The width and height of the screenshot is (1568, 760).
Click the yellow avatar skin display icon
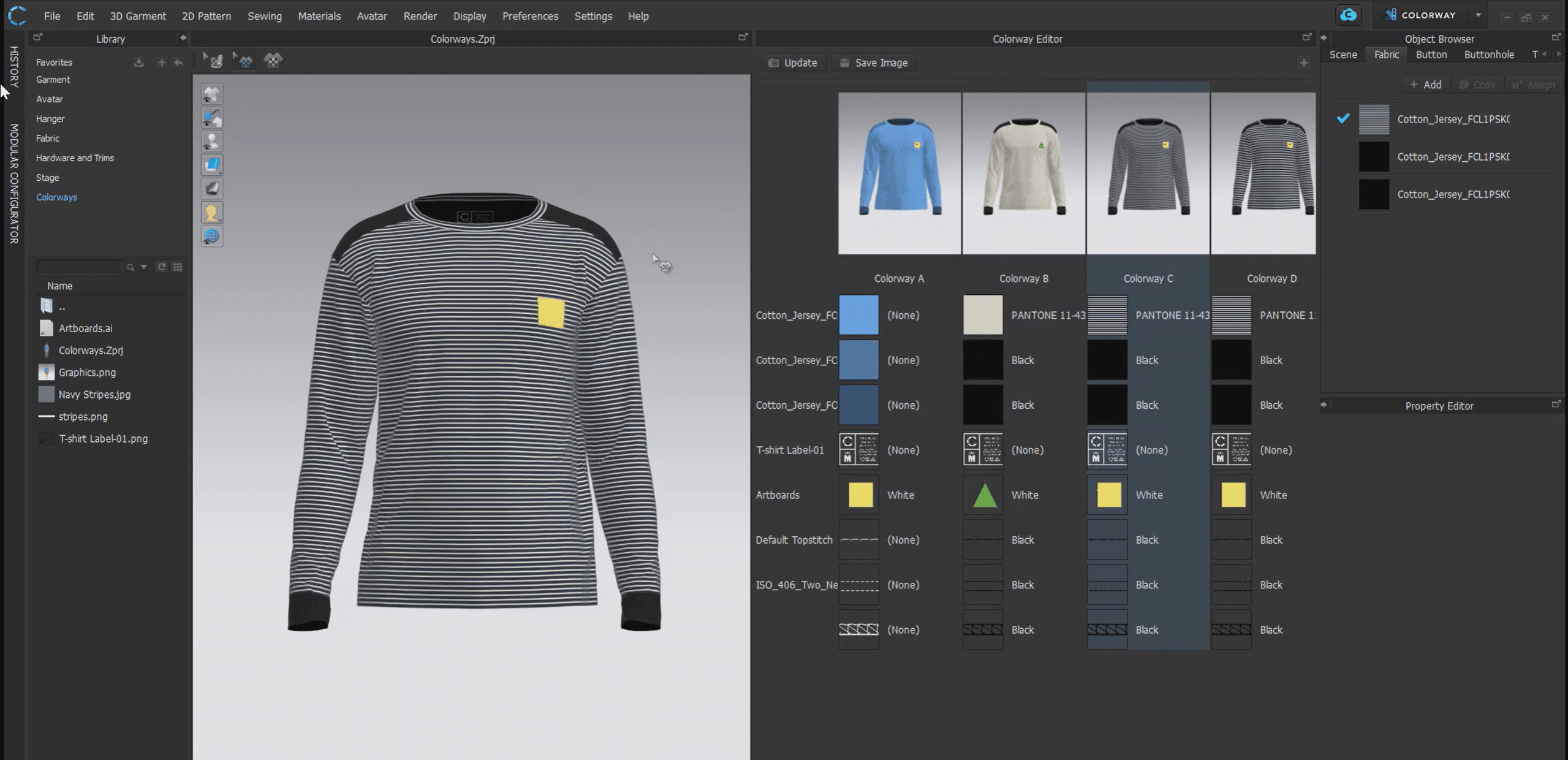click(212, 213)
